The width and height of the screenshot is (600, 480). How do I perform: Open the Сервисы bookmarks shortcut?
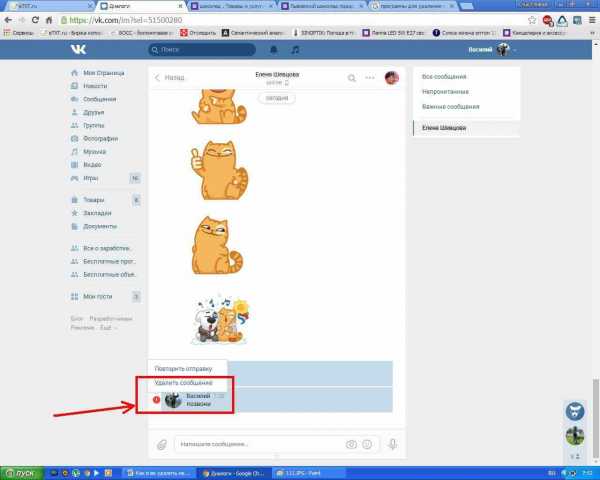click(x=19, y=33)
